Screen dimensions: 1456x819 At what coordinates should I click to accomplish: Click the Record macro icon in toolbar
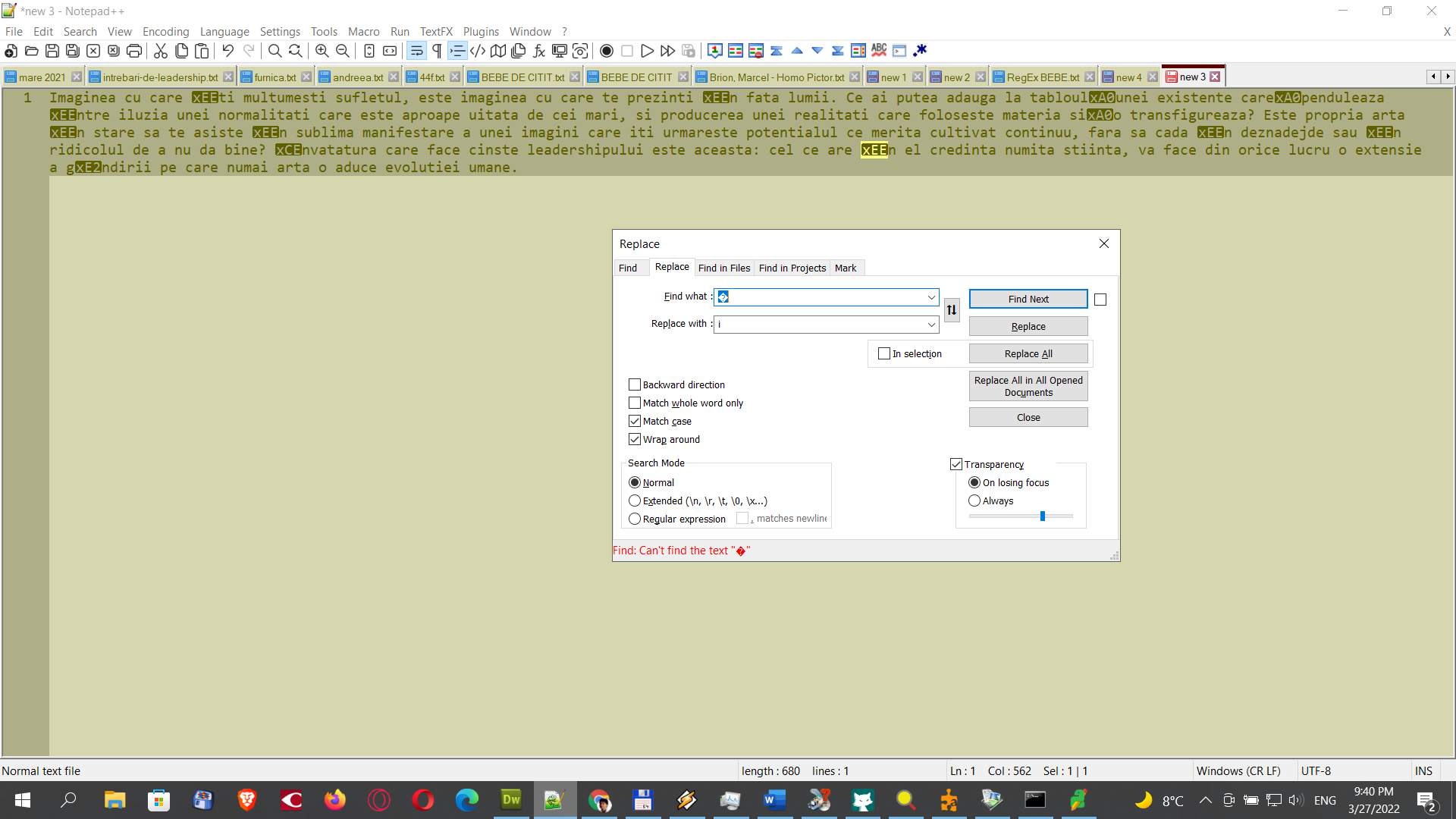coord(607,51)
